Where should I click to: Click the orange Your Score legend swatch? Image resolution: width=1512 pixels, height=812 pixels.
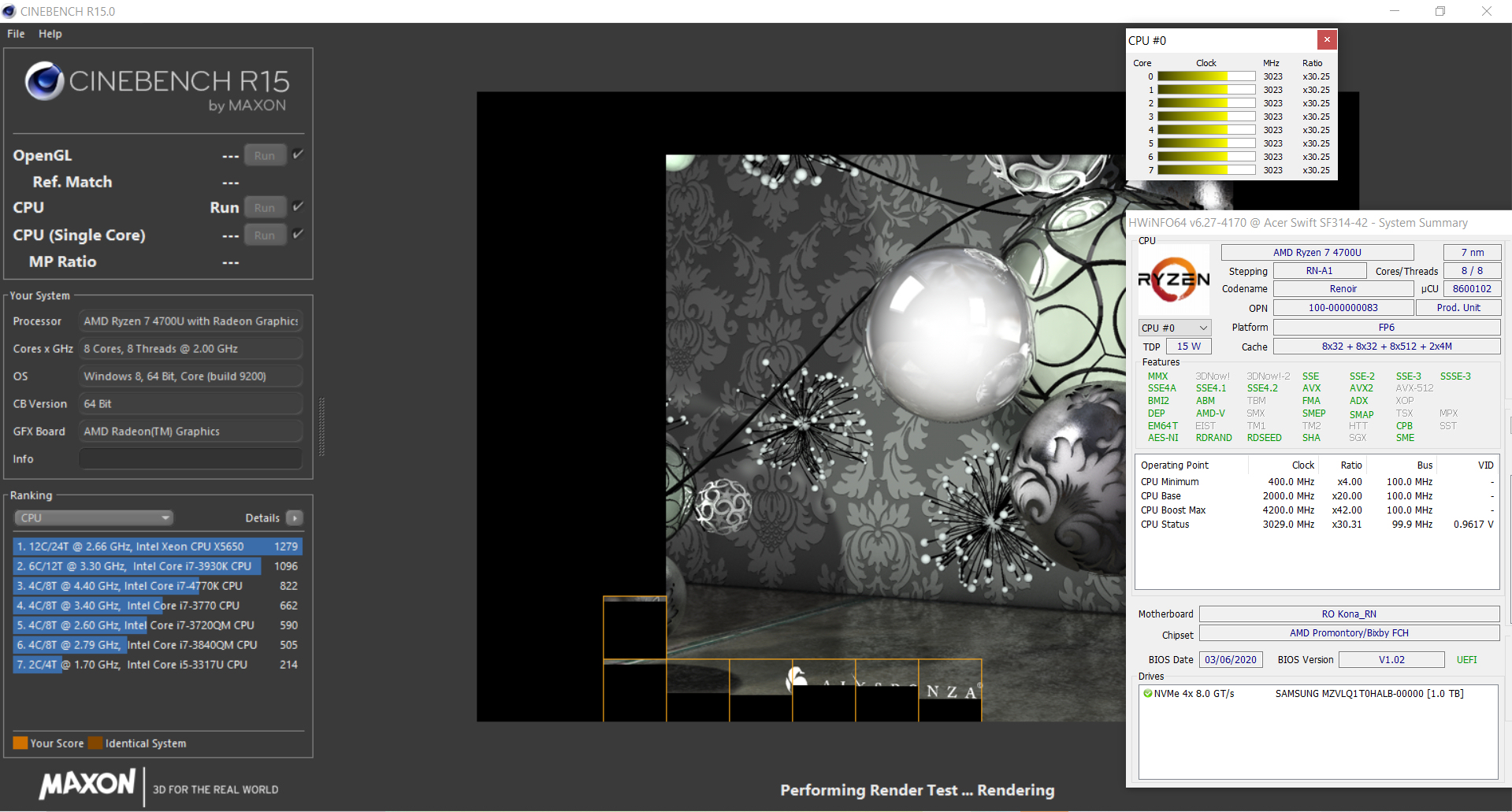[x=20, y=743]
